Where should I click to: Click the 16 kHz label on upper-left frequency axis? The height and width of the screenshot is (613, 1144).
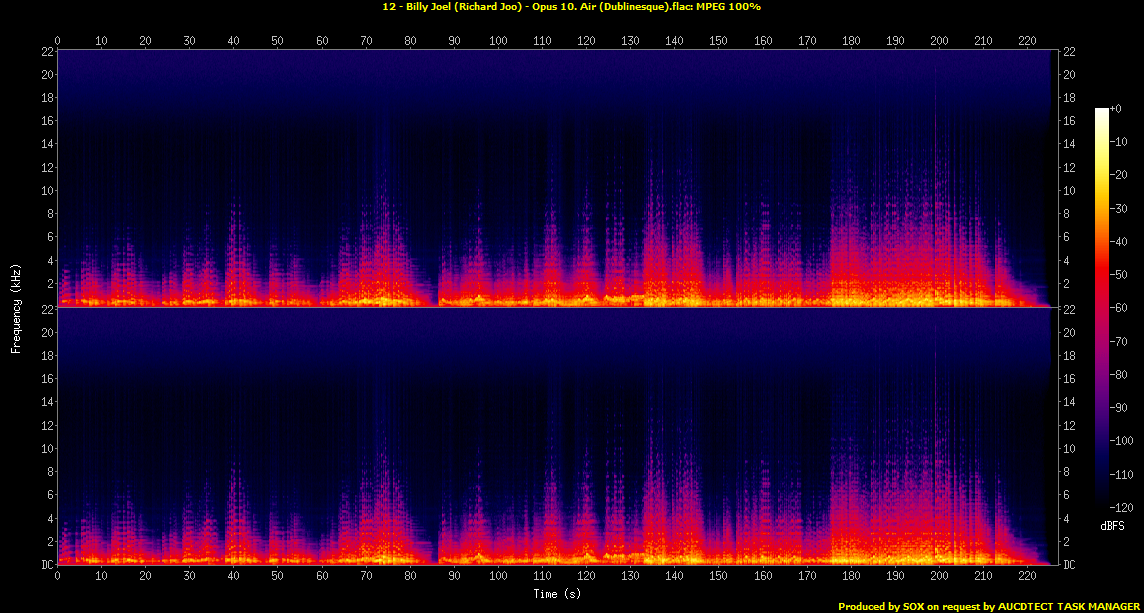46,121
